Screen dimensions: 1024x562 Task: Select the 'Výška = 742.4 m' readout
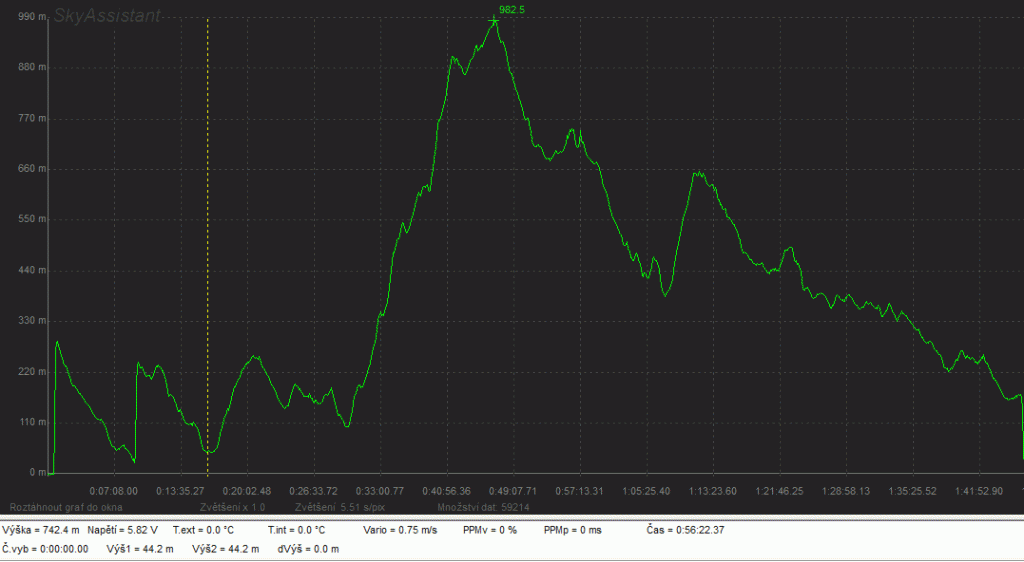pos(41,529)
